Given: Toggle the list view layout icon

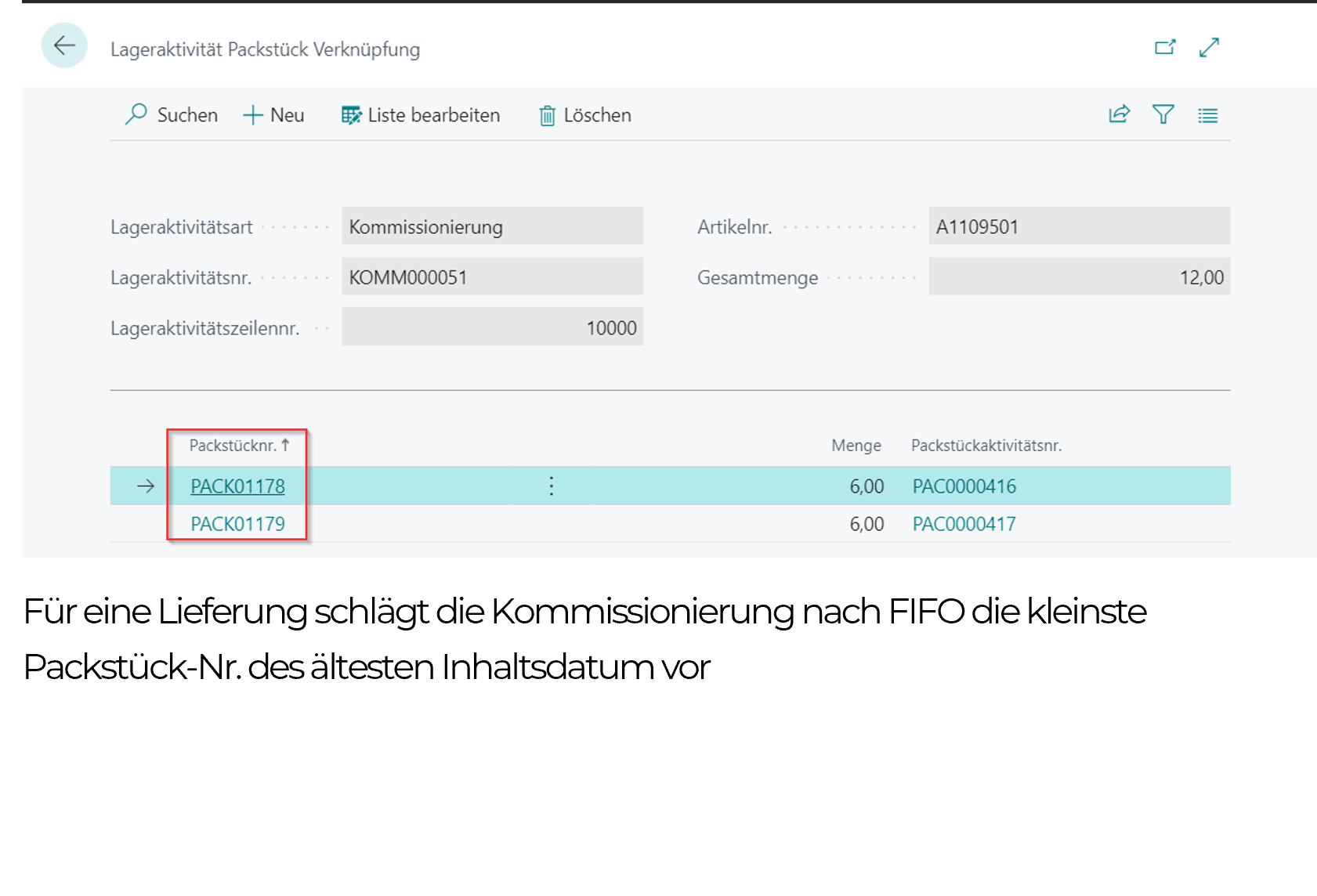Looking at the screenshot, I should [x=1207, y=116].
